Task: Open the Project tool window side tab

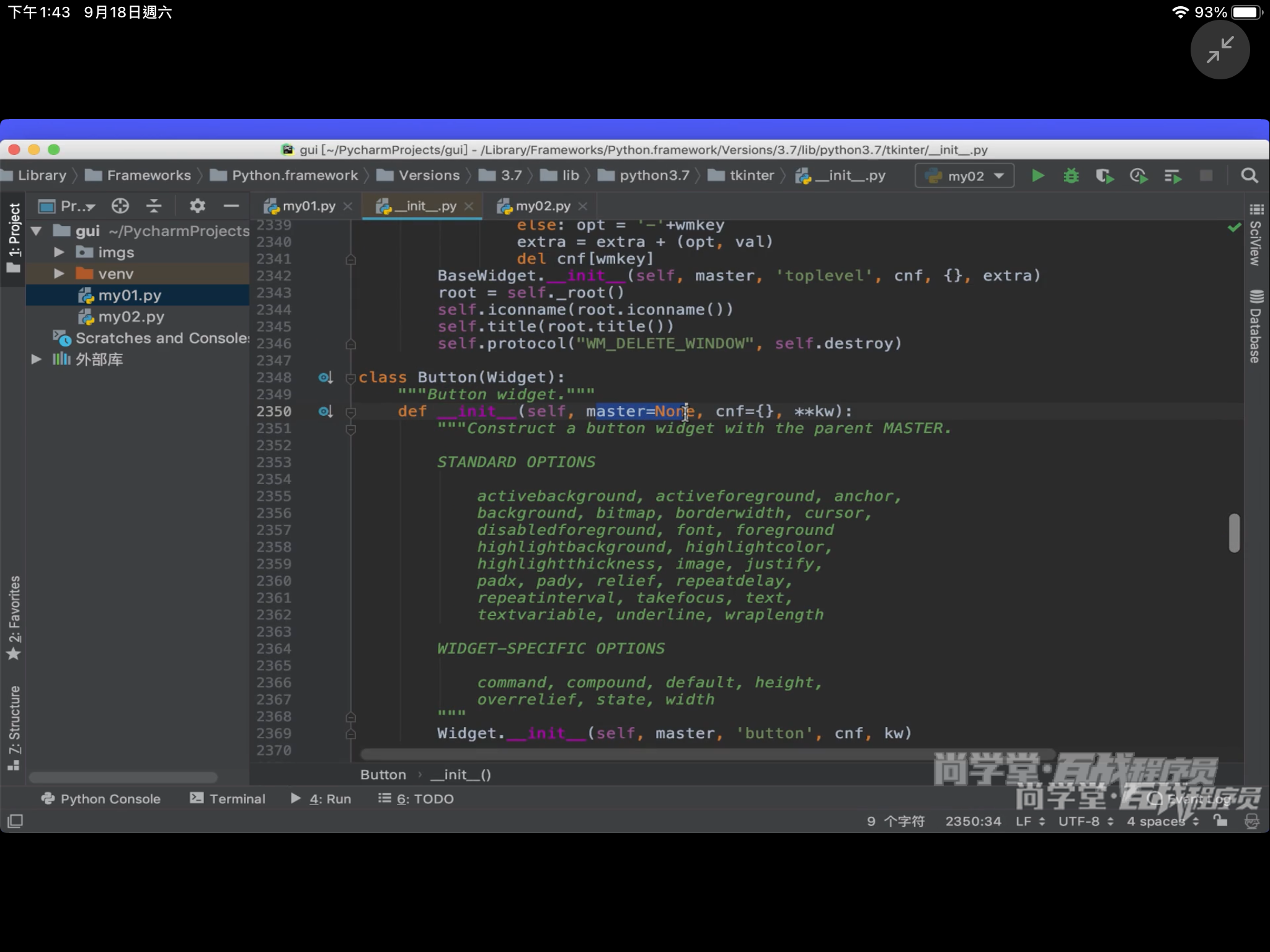Action: coord(14,239)
